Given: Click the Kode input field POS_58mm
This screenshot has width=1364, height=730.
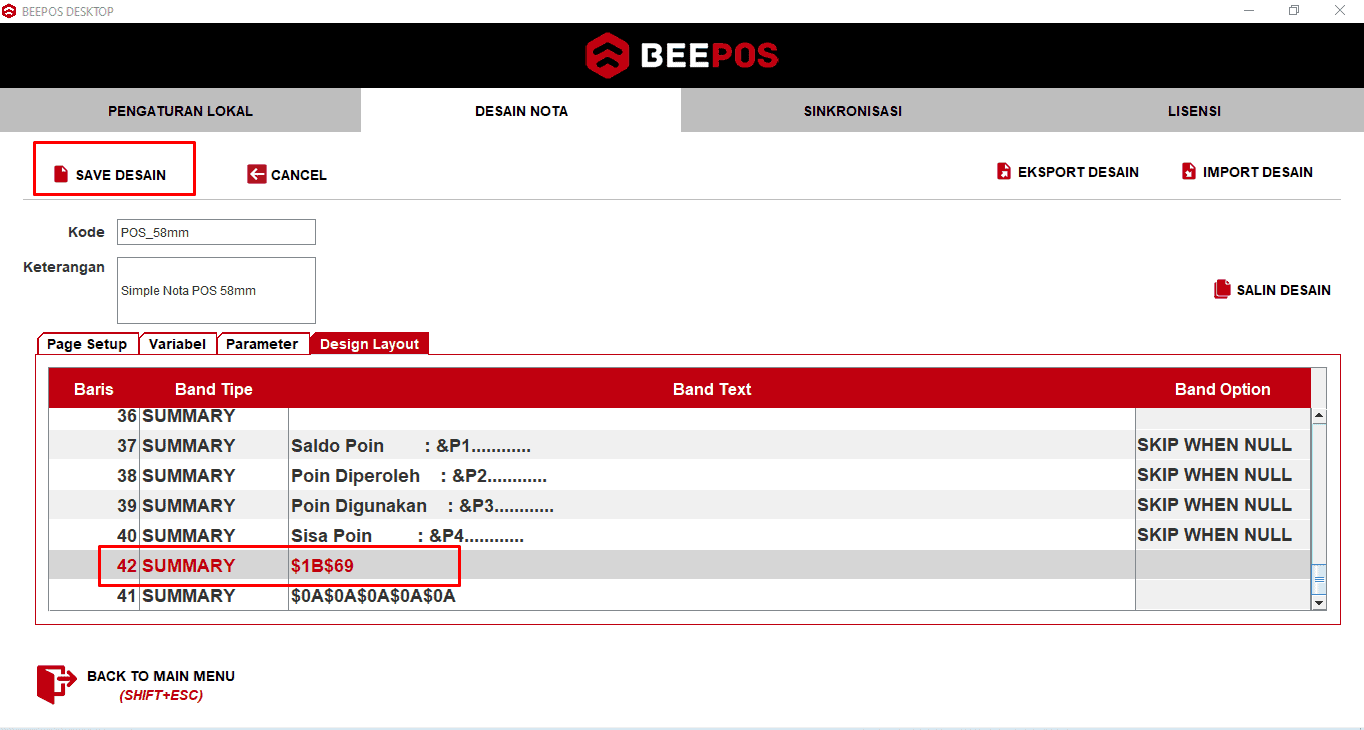Looking at the screenshot, I should click(216, 232).
